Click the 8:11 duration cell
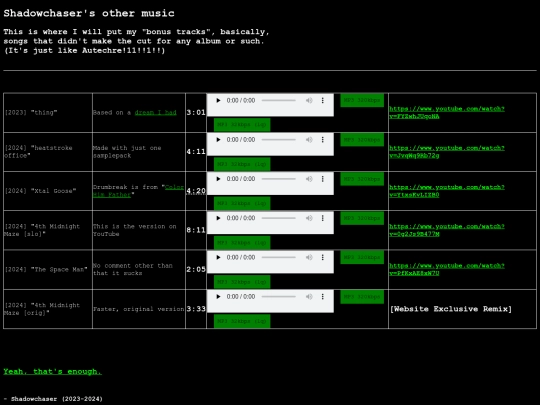The width and height of the screenshot is (540, 405). point(196,230)
